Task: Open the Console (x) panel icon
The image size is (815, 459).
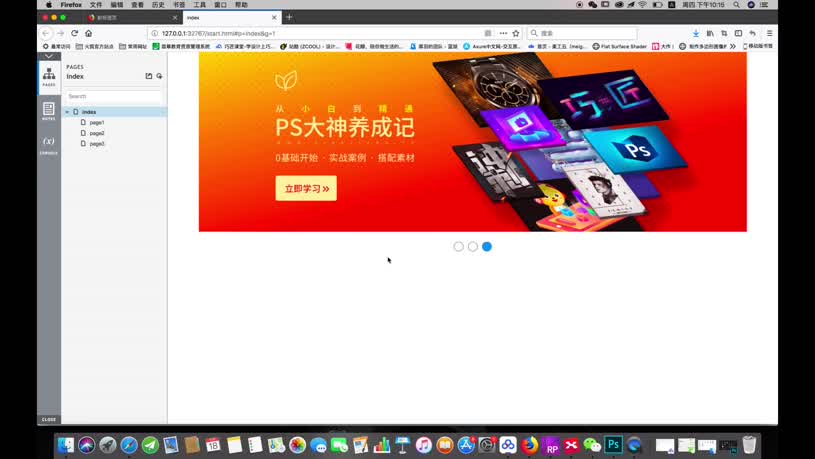Action: pos(49,144)
